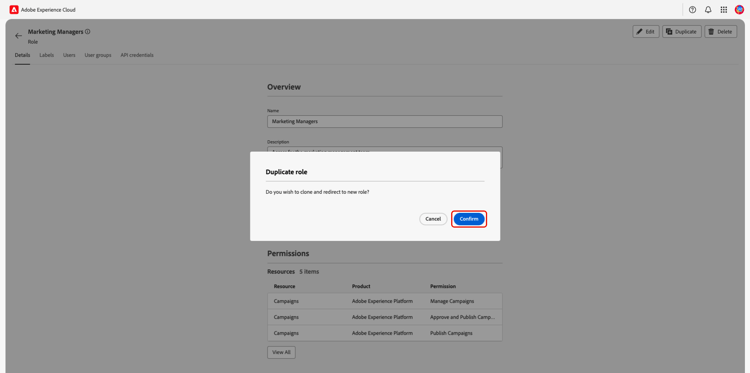The image size is (750, 373).
Task: Open the app switcher grid icon
Action: pyautogui.click(x=724, y=10)
